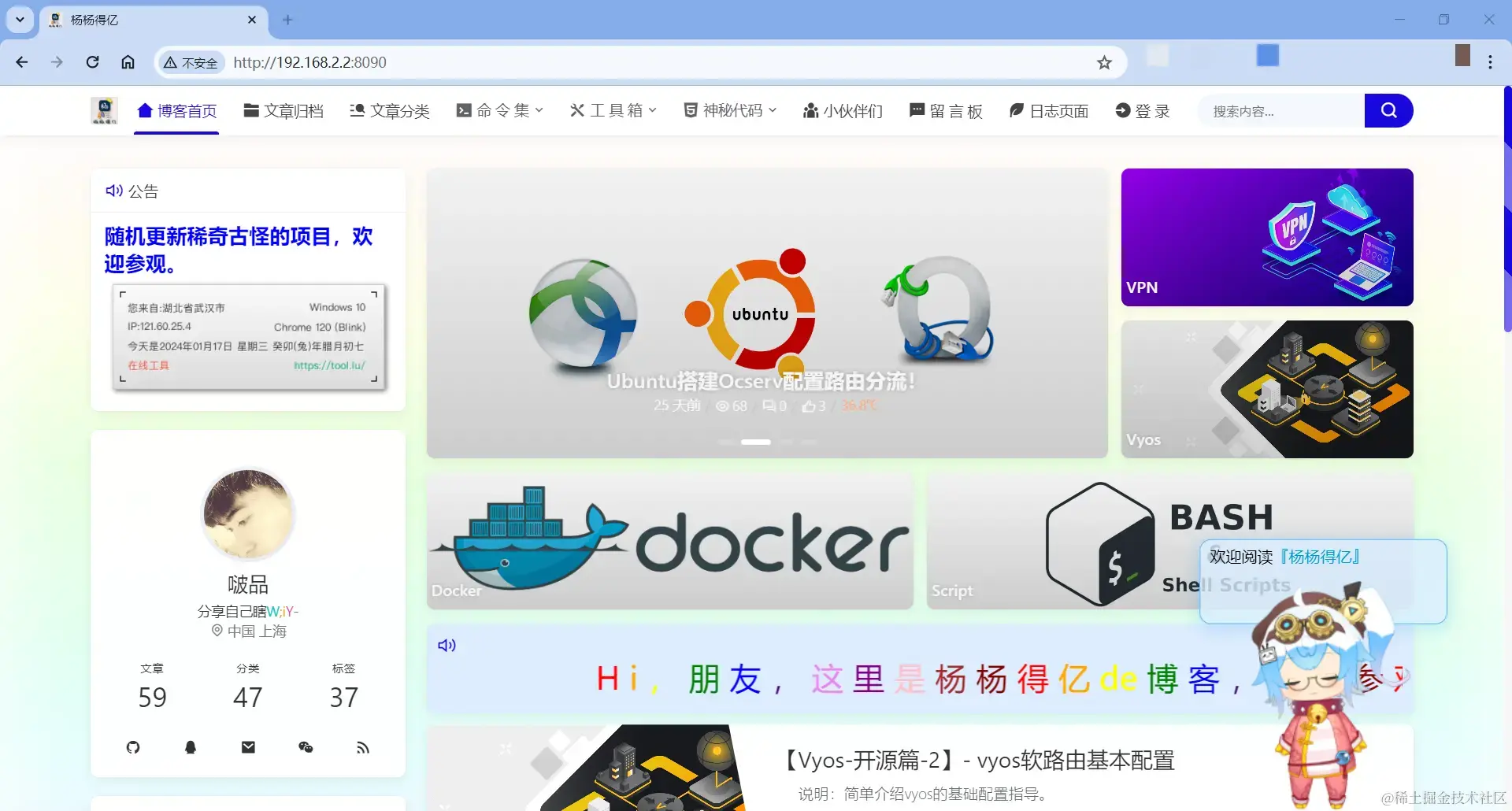The image size is (1512, 811).
Task: Click the browser reload button
Action: tap(92, 62)
